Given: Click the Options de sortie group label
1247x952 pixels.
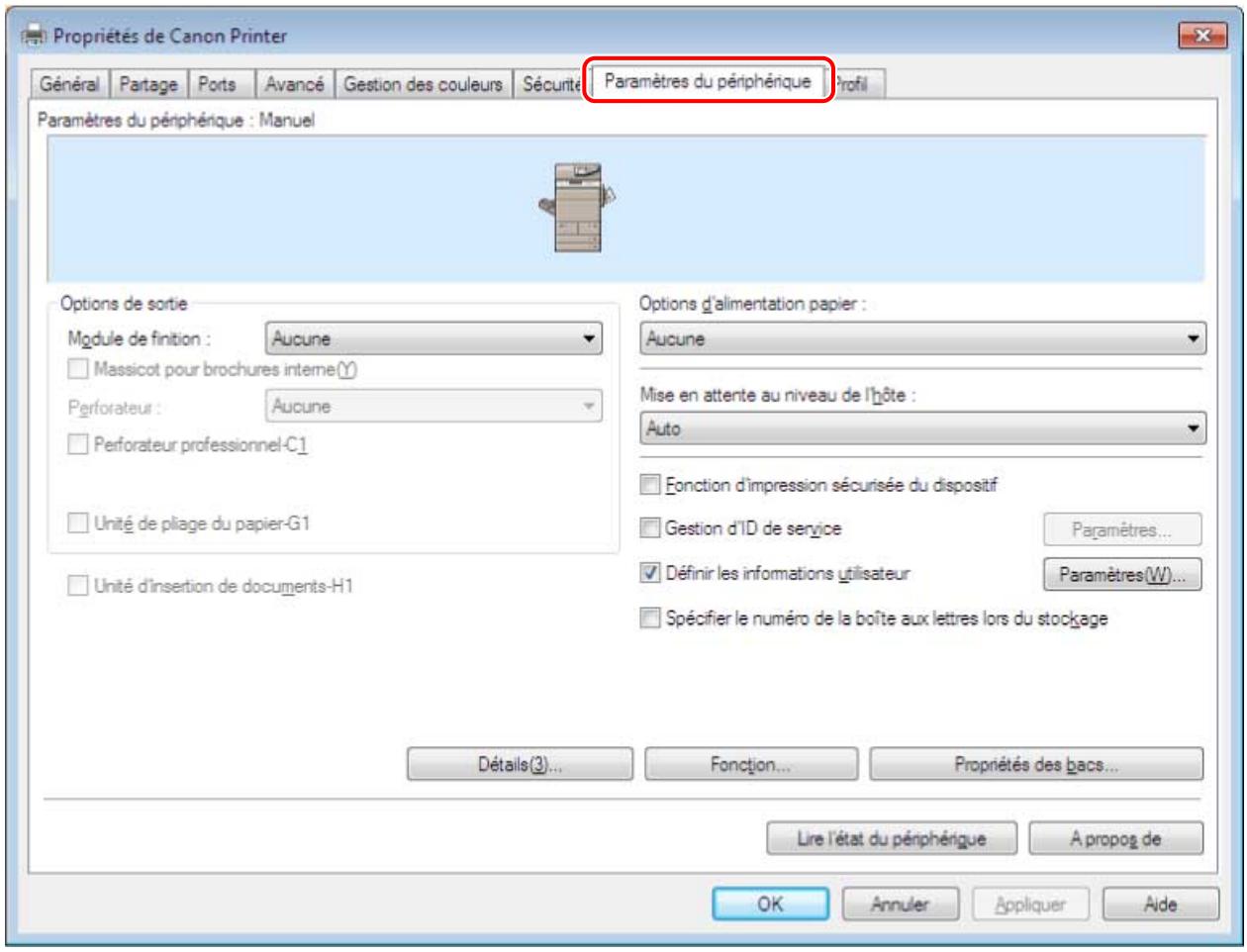Looking at the screenshot, I should point(124,304).
